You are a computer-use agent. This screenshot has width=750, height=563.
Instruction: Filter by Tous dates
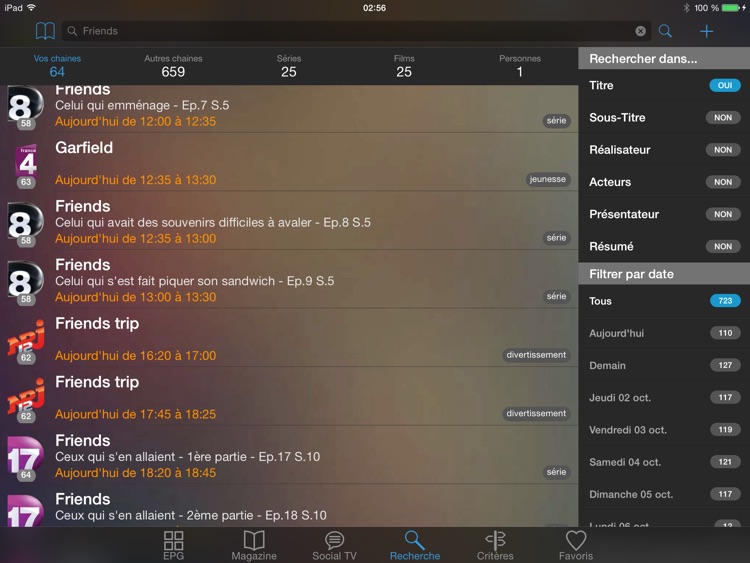pyautogui.click(x=664, y=301)
